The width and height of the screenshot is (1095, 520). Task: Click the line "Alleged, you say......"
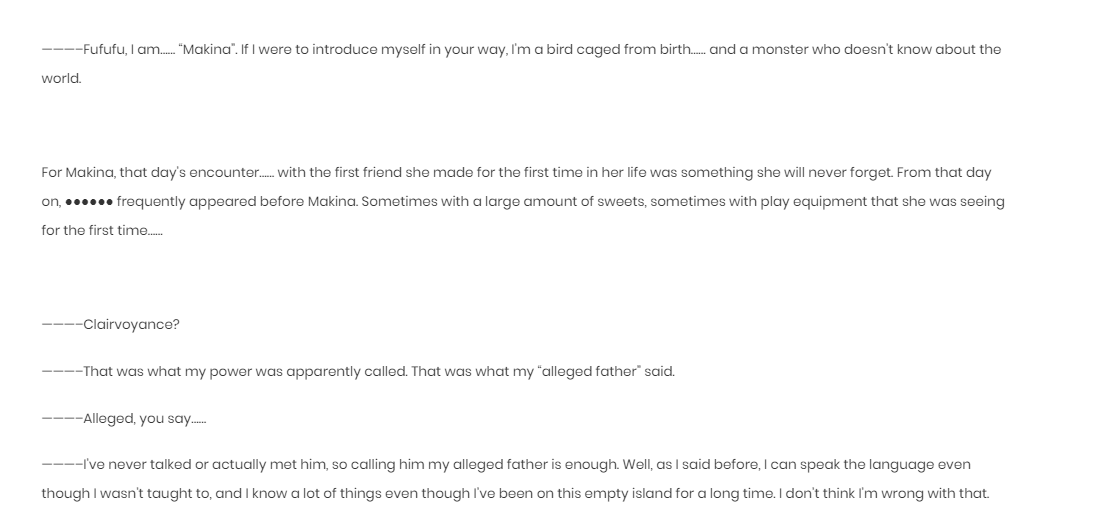coord(124,419)
